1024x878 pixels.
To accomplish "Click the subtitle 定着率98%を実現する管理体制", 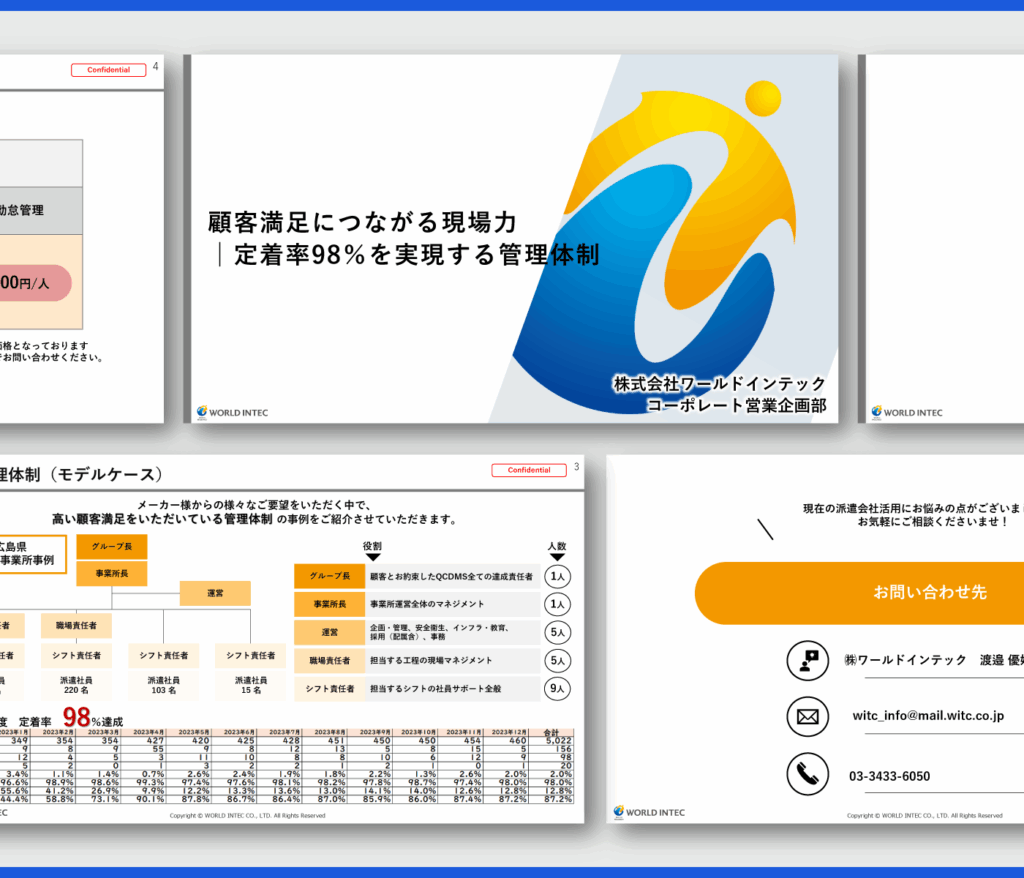I will point(417,255).
